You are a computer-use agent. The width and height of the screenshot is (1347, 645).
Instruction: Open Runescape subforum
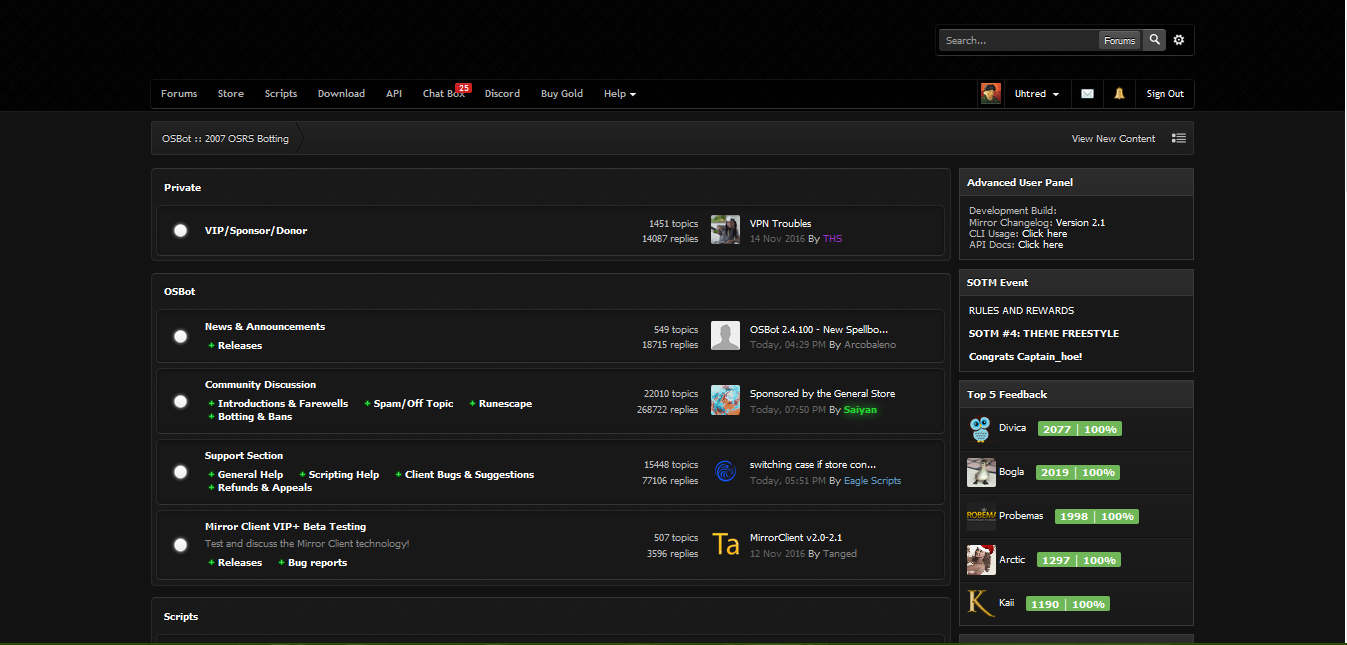pyautogui.click(x=505, y=404)
